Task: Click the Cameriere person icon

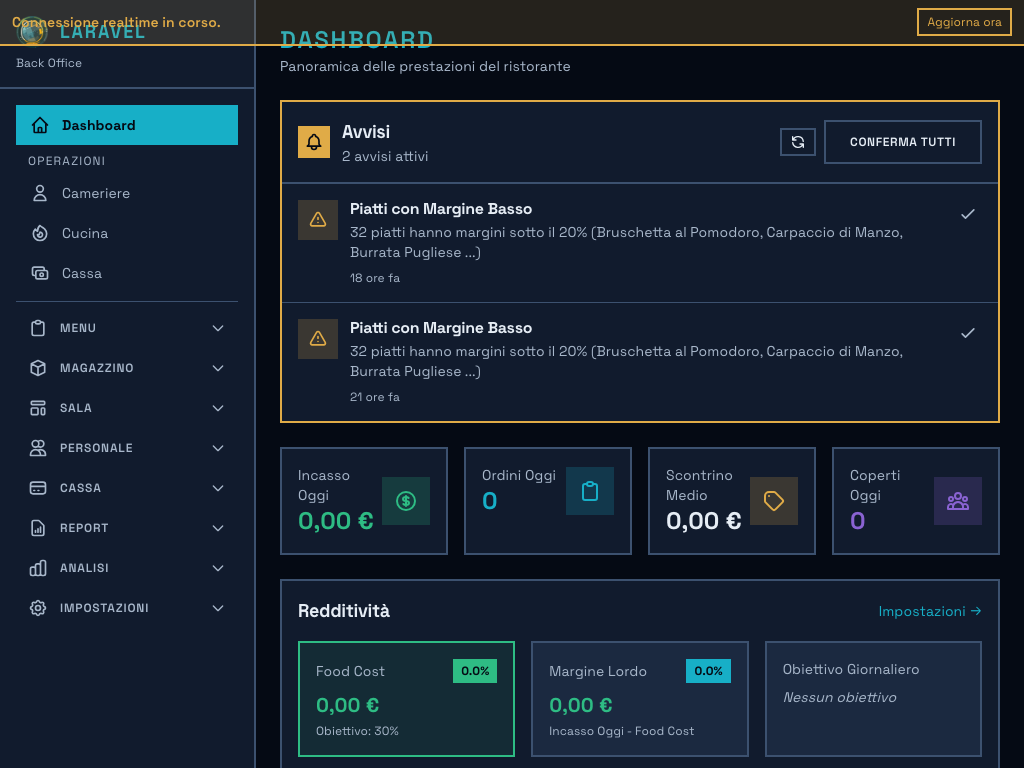Action: coord(37,193)
